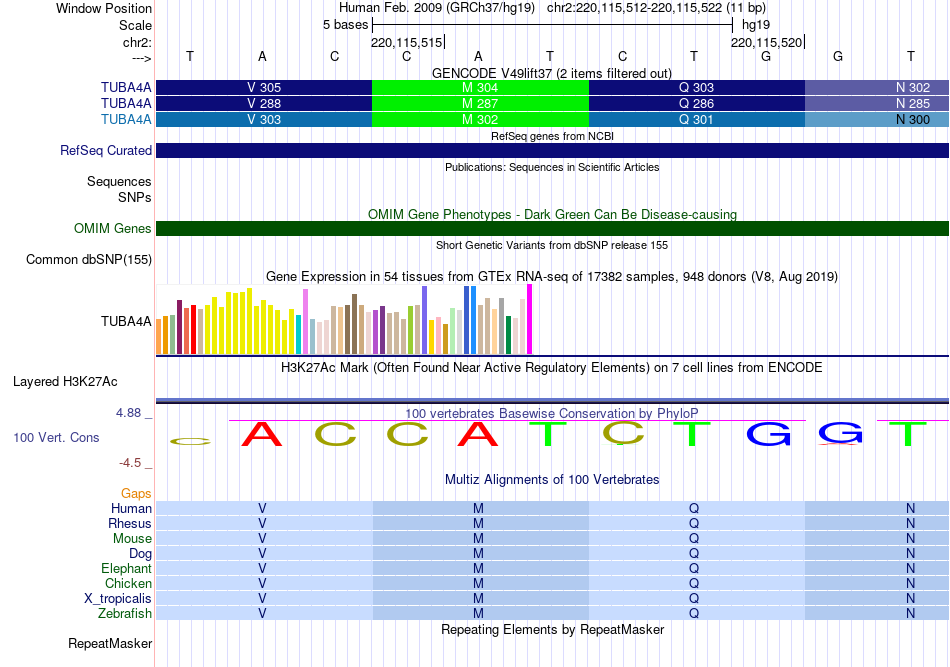Select the Zebrafish species row label
Viewport: 950px width, 667px height.
tap(124, 613)
